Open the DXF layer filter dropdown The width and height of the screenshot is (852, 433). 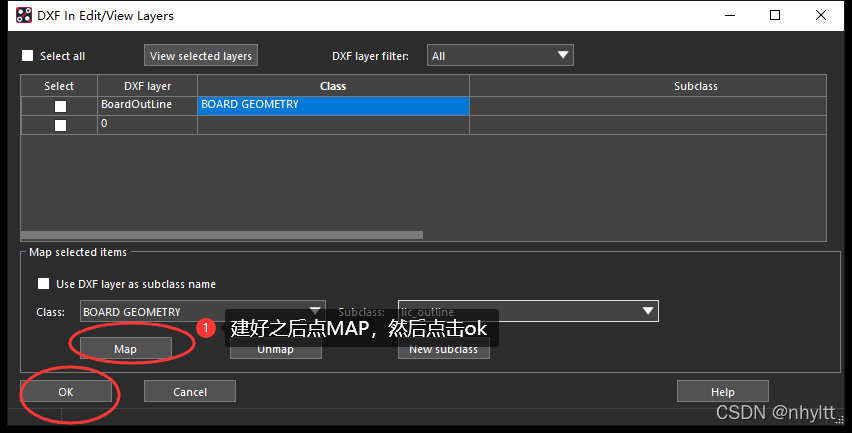(500, 56)
